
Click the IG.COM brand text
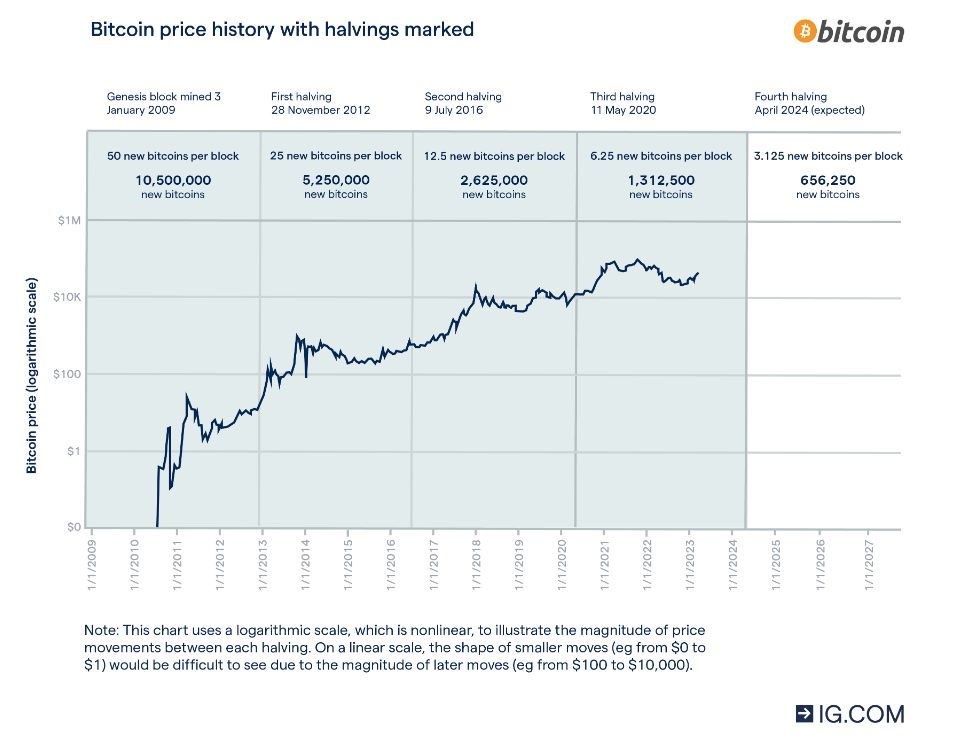[861, 713]
